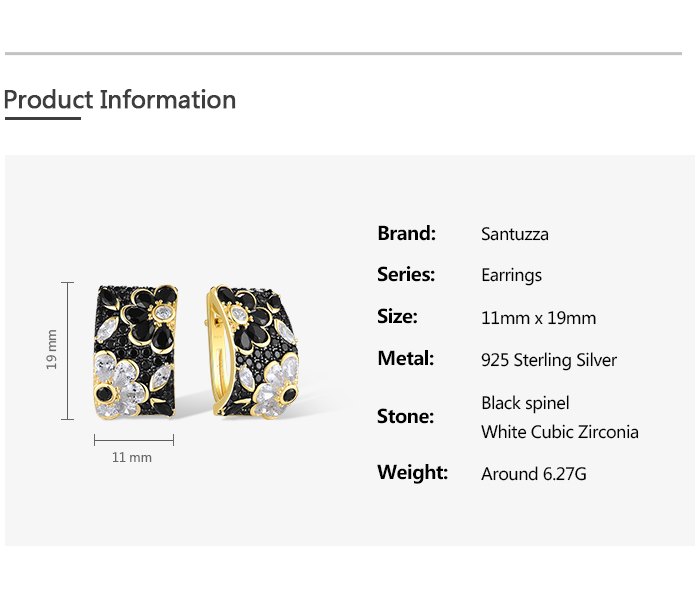Click the 11mm x 19mm size value
Screen dimensions: 700x596
click(538, 318)
